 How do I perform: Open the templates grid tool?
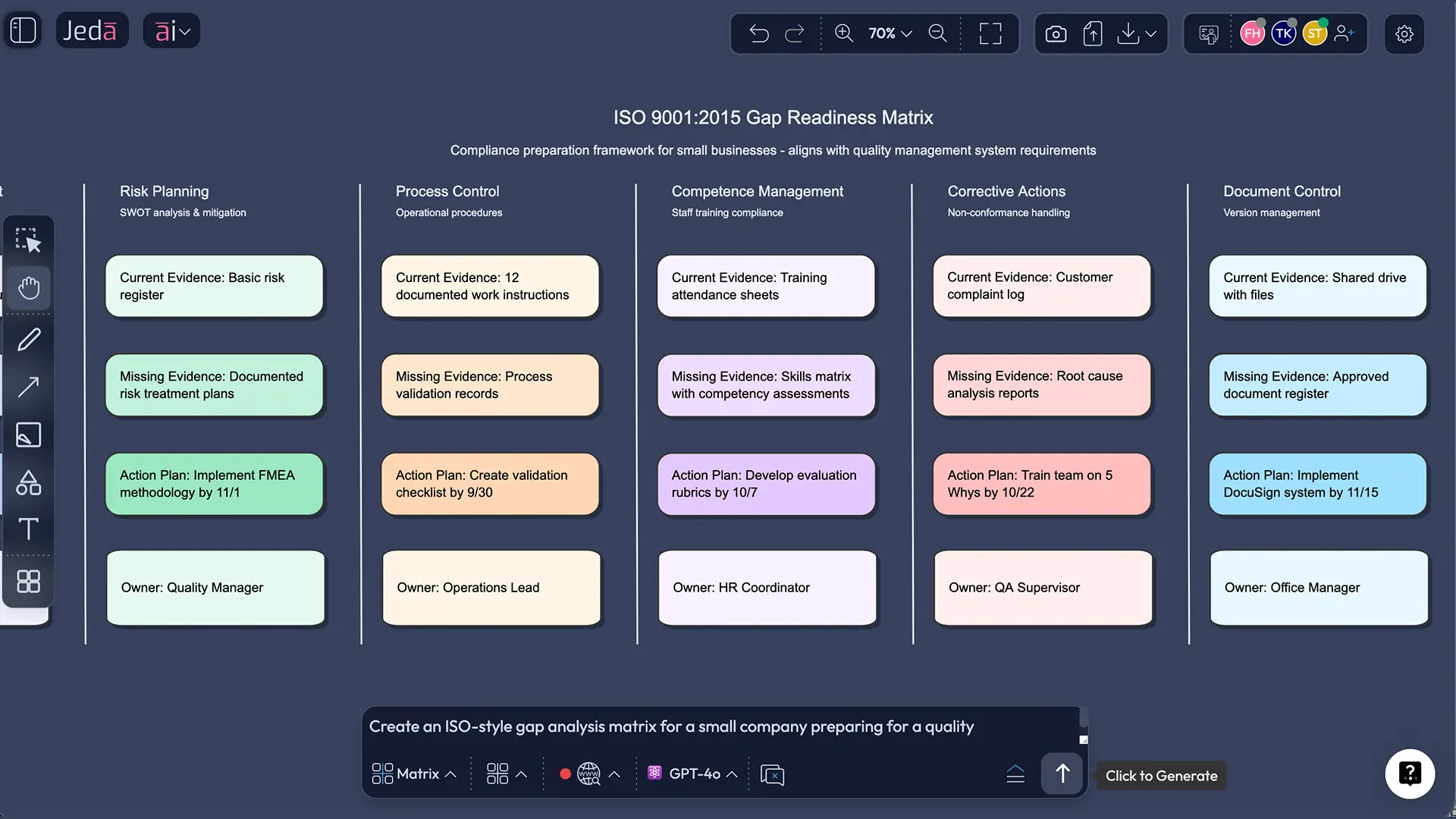click(x=28, y=581)
